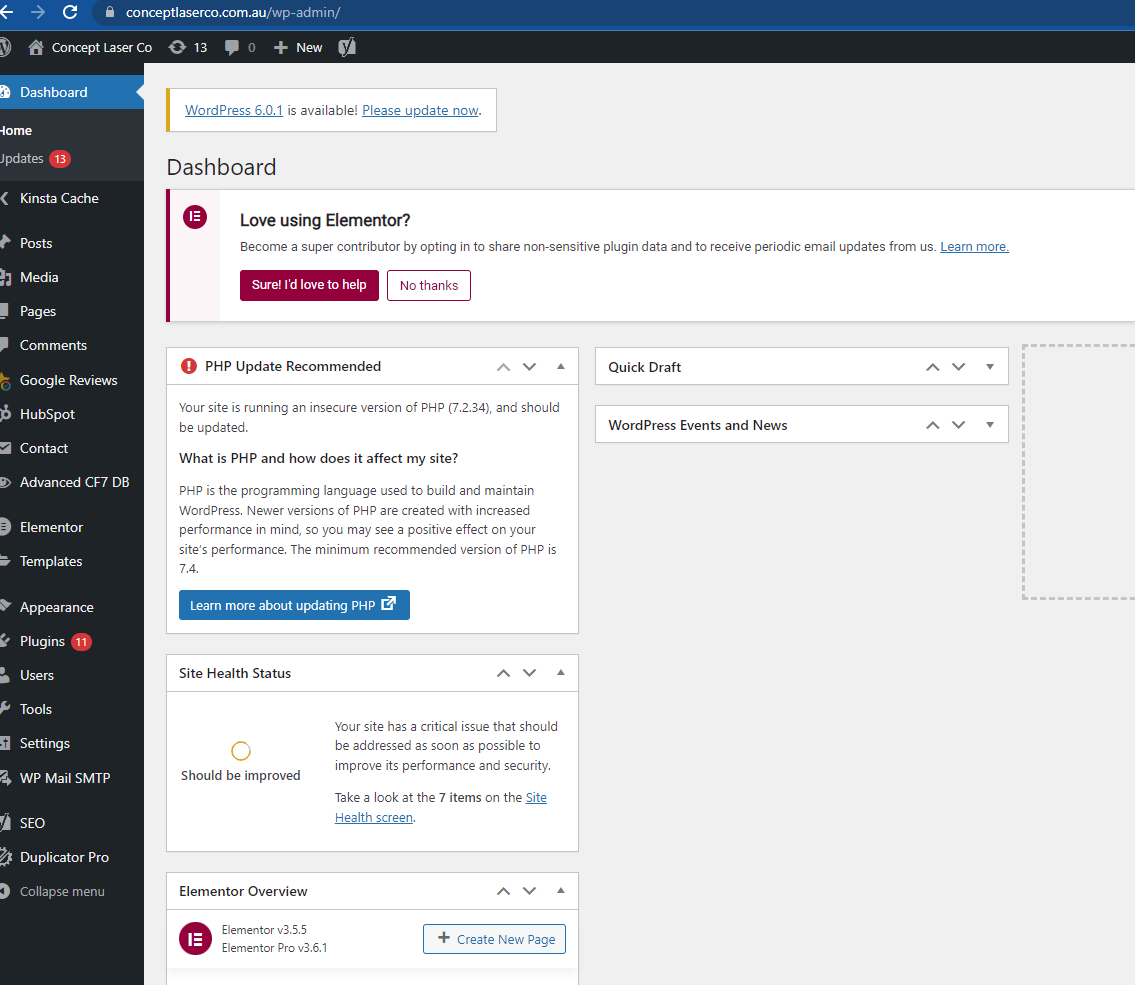Collapse the PHP Update Recommended panel
This screenshot has height=985, width=1135.
[560, 366]
